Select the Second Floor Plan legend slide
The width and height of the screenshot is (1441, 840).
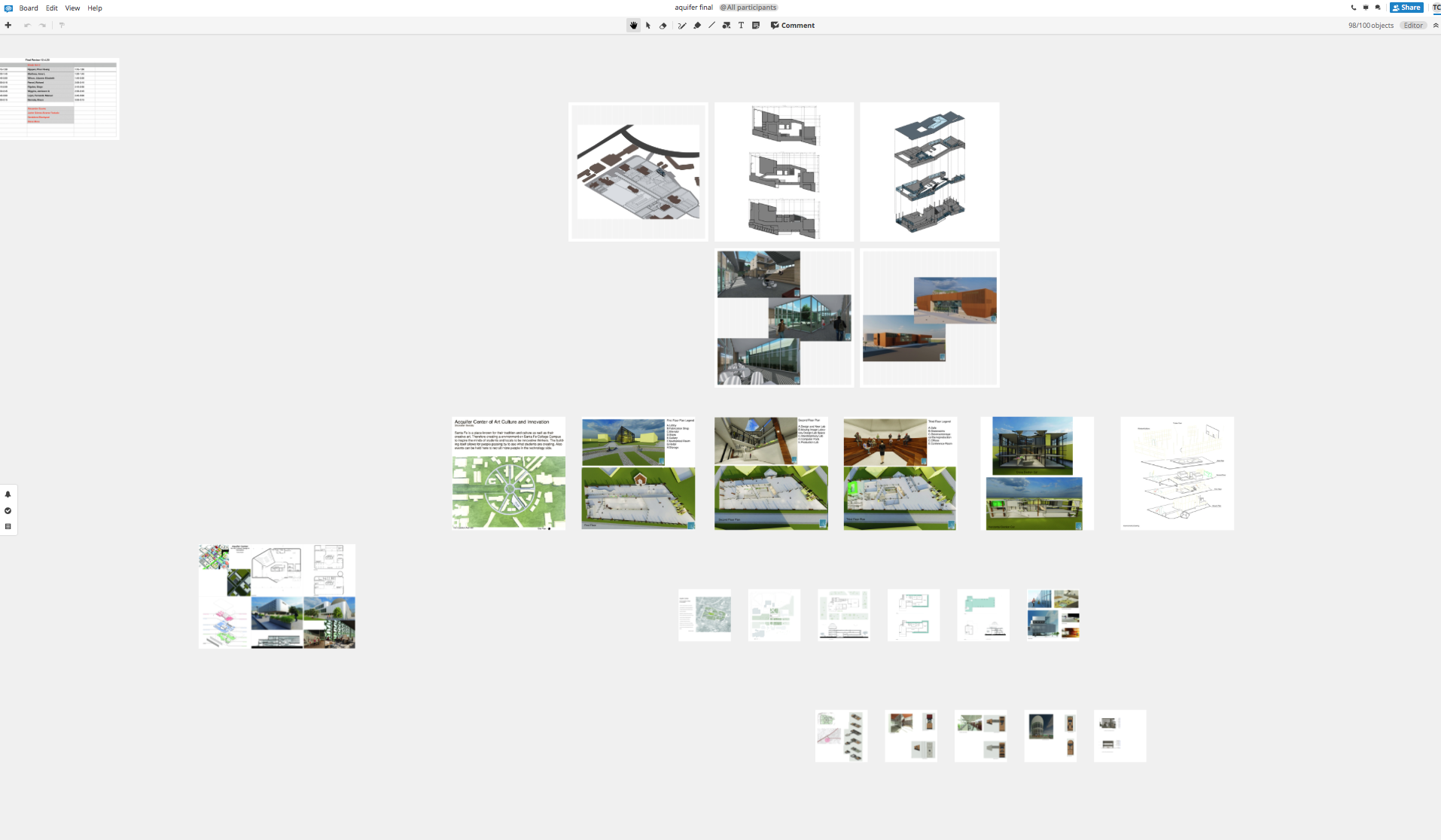(x=771, y=473)
